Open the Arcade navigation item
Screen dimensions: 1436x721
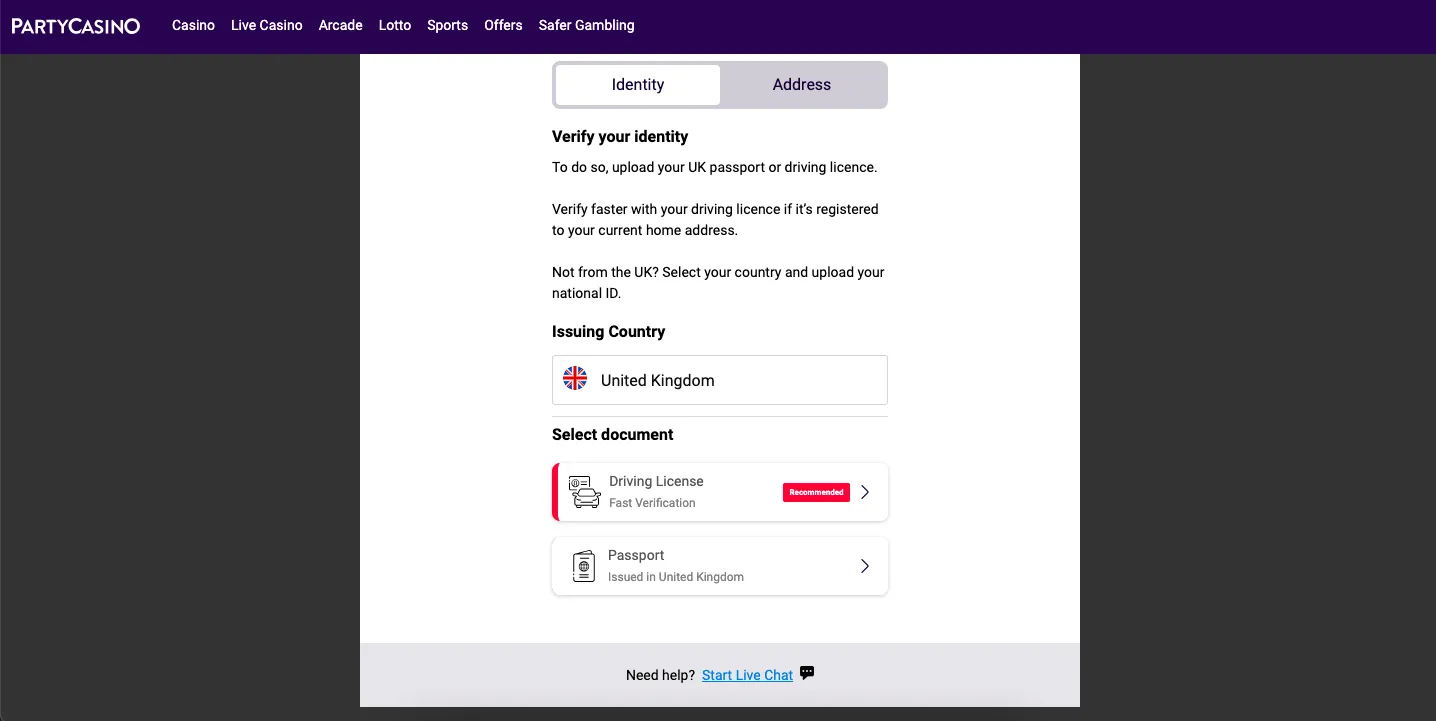(340, 25)
